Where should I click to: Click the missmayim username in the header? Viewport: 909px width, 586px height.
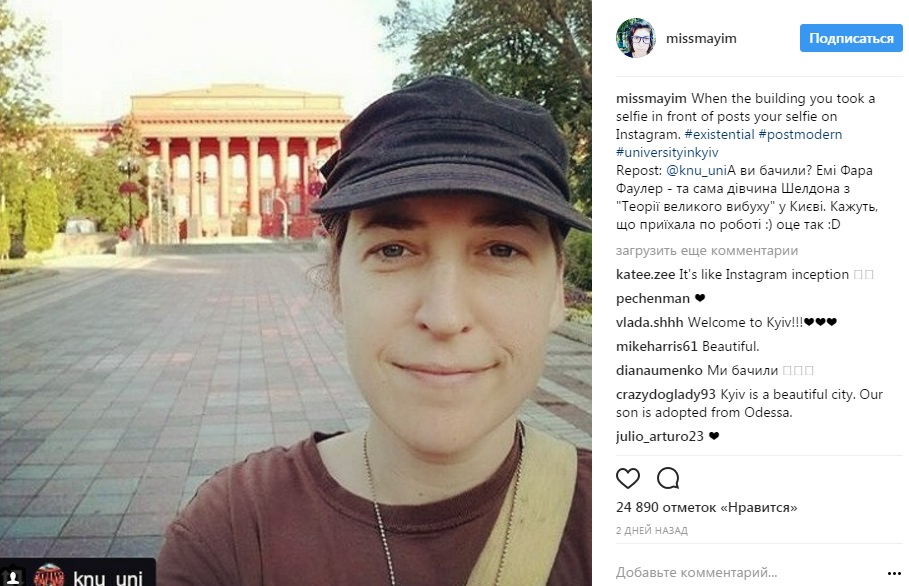point(701,38)
